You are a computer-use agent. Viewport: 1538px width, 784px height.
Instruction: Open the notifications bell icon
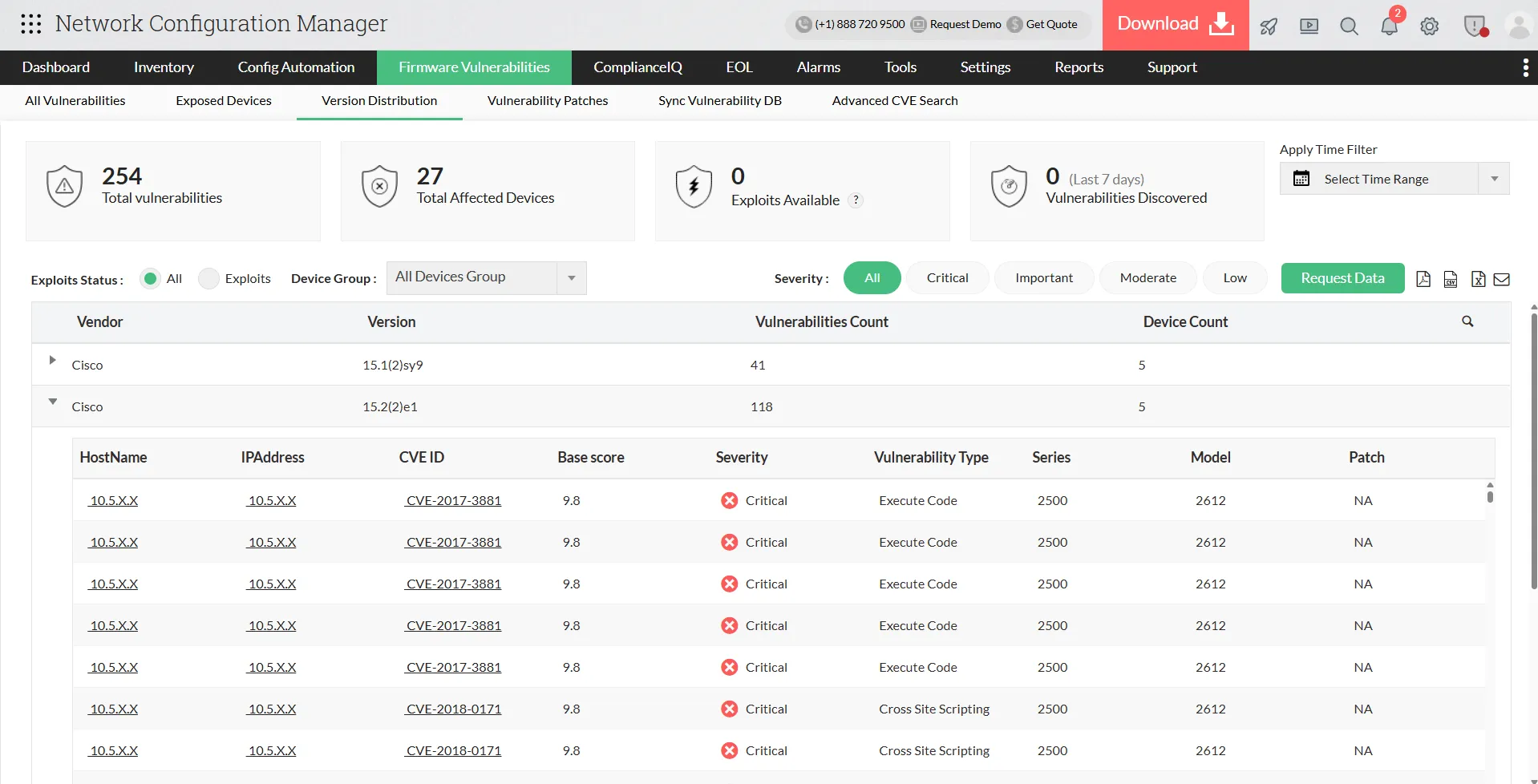coord(1389,26)
